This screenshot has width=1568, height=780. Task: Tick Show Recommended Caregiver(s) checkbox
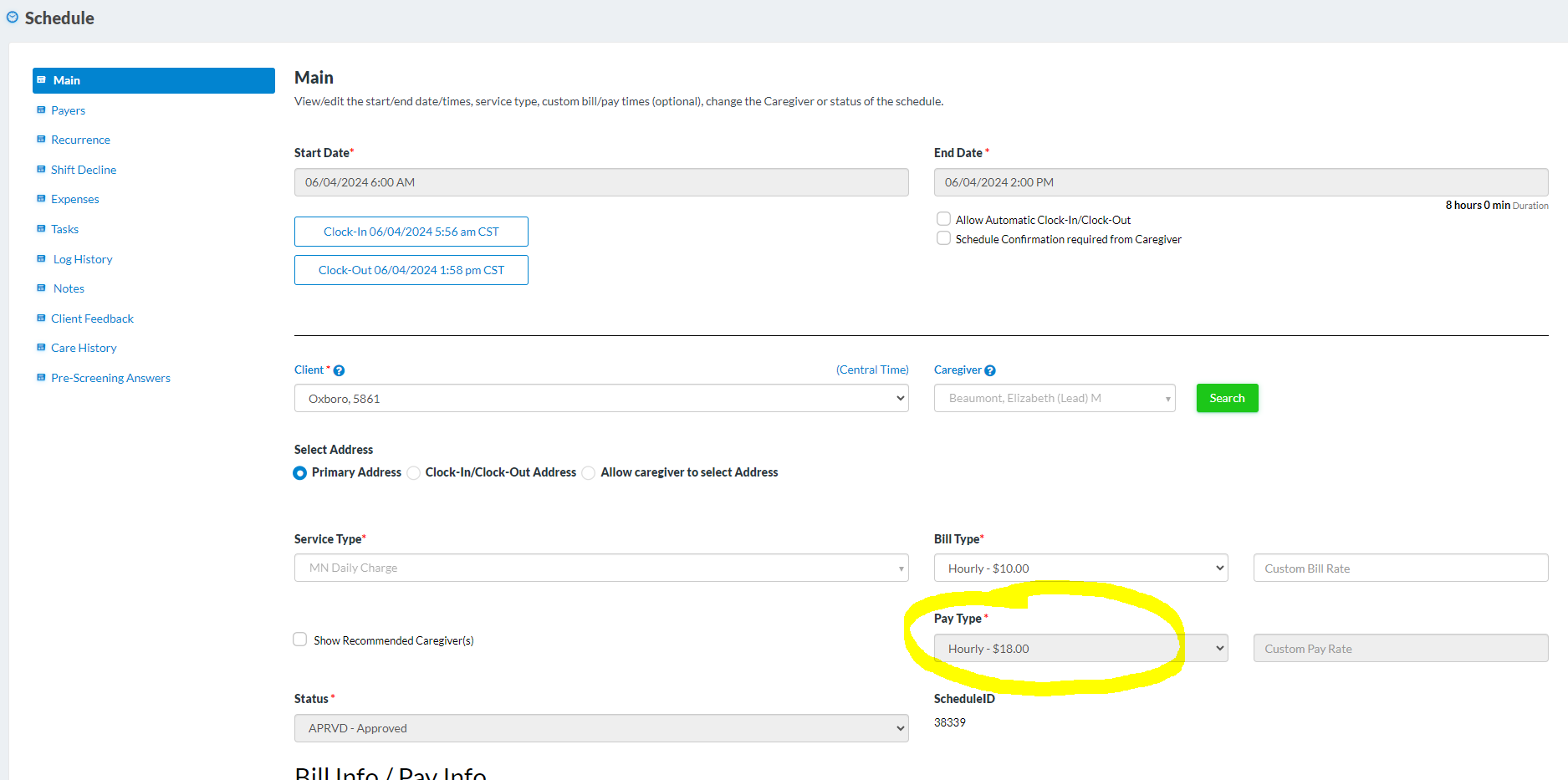point(300,640)
